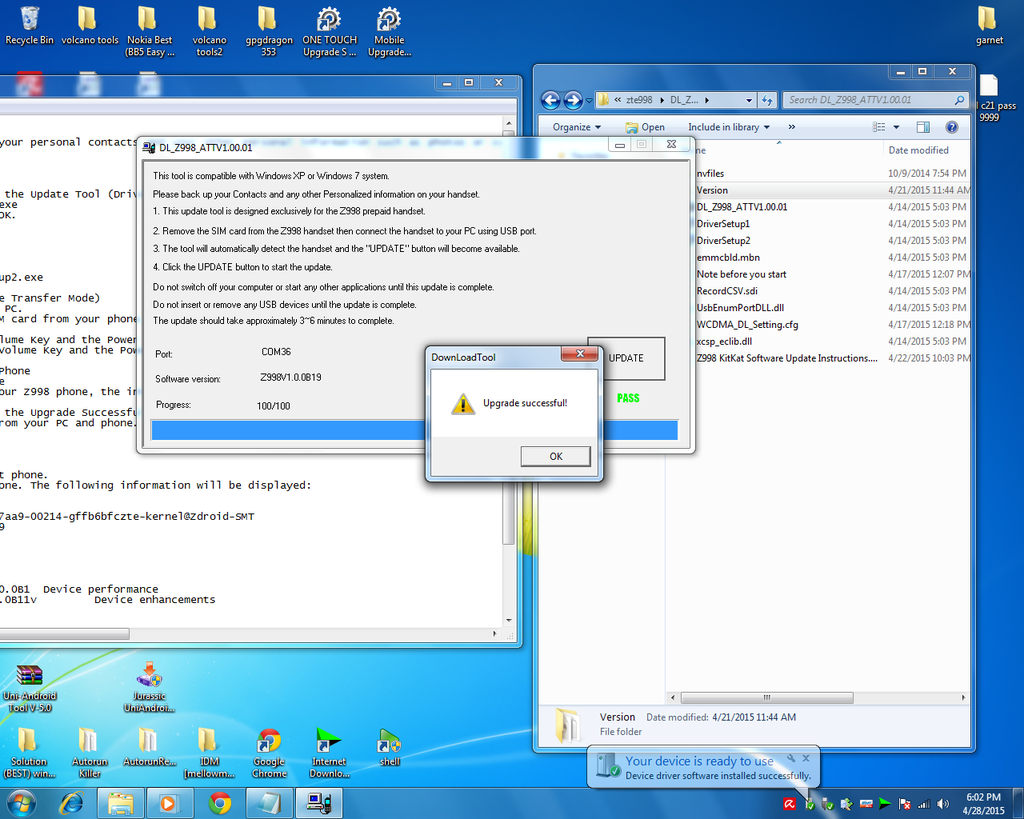Show hidden toolbar commands with double chevron
This screenshot has width=1024, height=819.
791,127
